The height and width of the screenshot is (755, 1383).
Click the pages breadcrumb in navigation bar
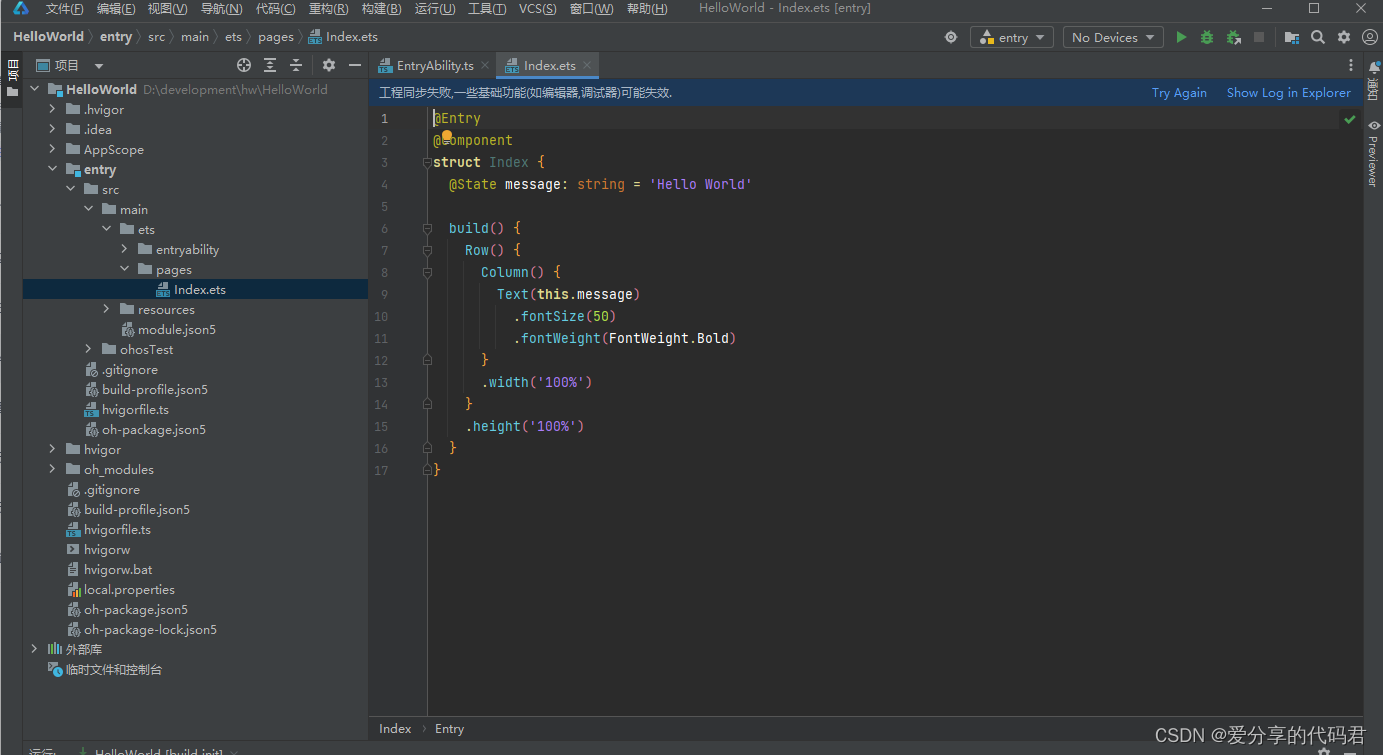[276, 37]
